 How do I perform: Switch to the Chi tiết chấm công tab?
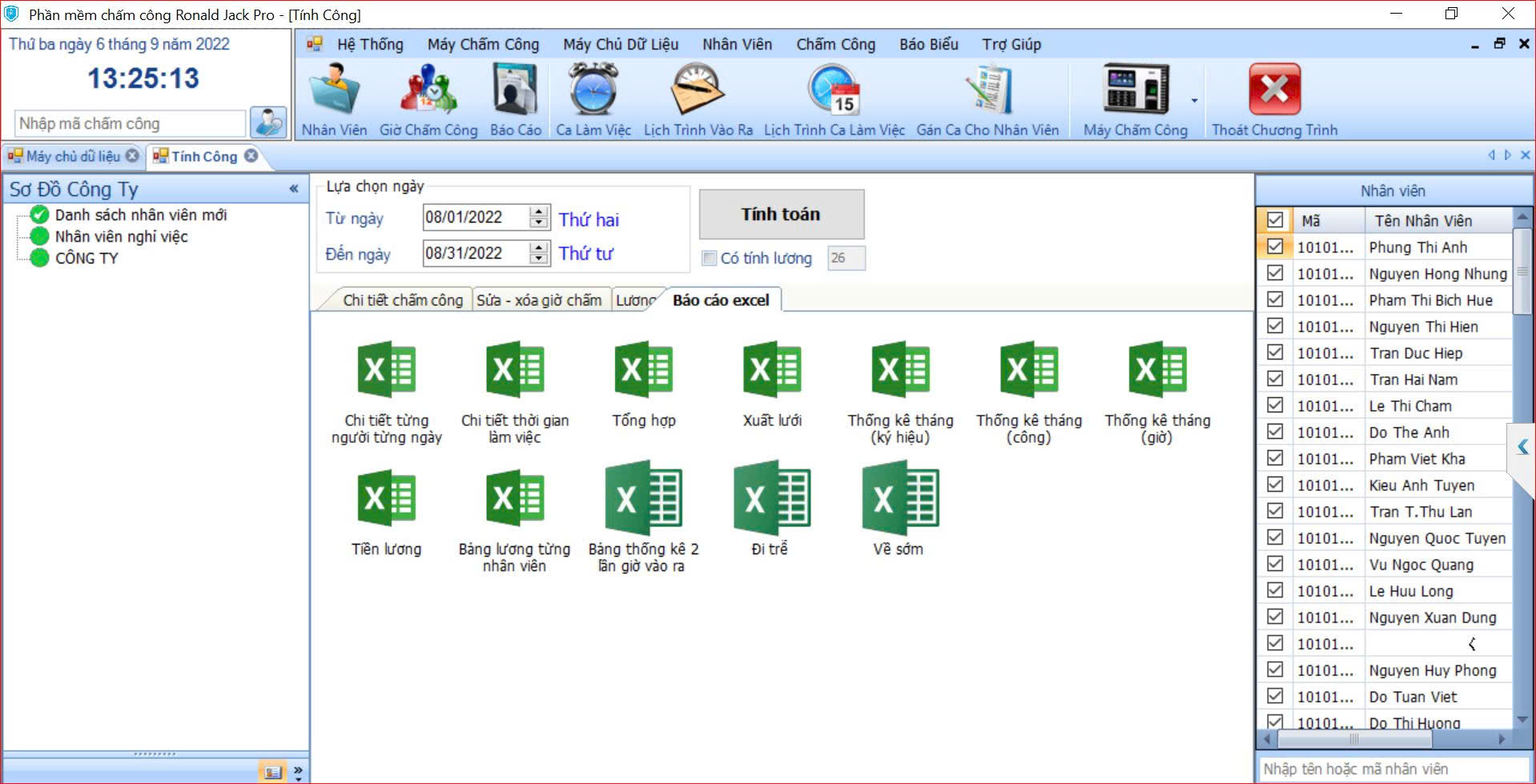402,300
